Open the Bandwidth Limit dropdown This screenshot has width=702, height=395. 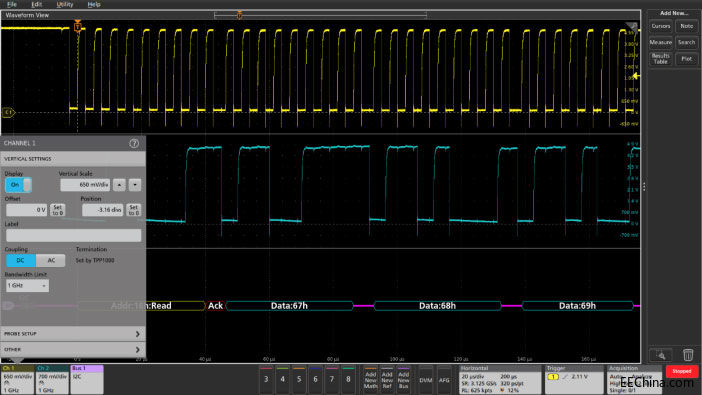27,286
